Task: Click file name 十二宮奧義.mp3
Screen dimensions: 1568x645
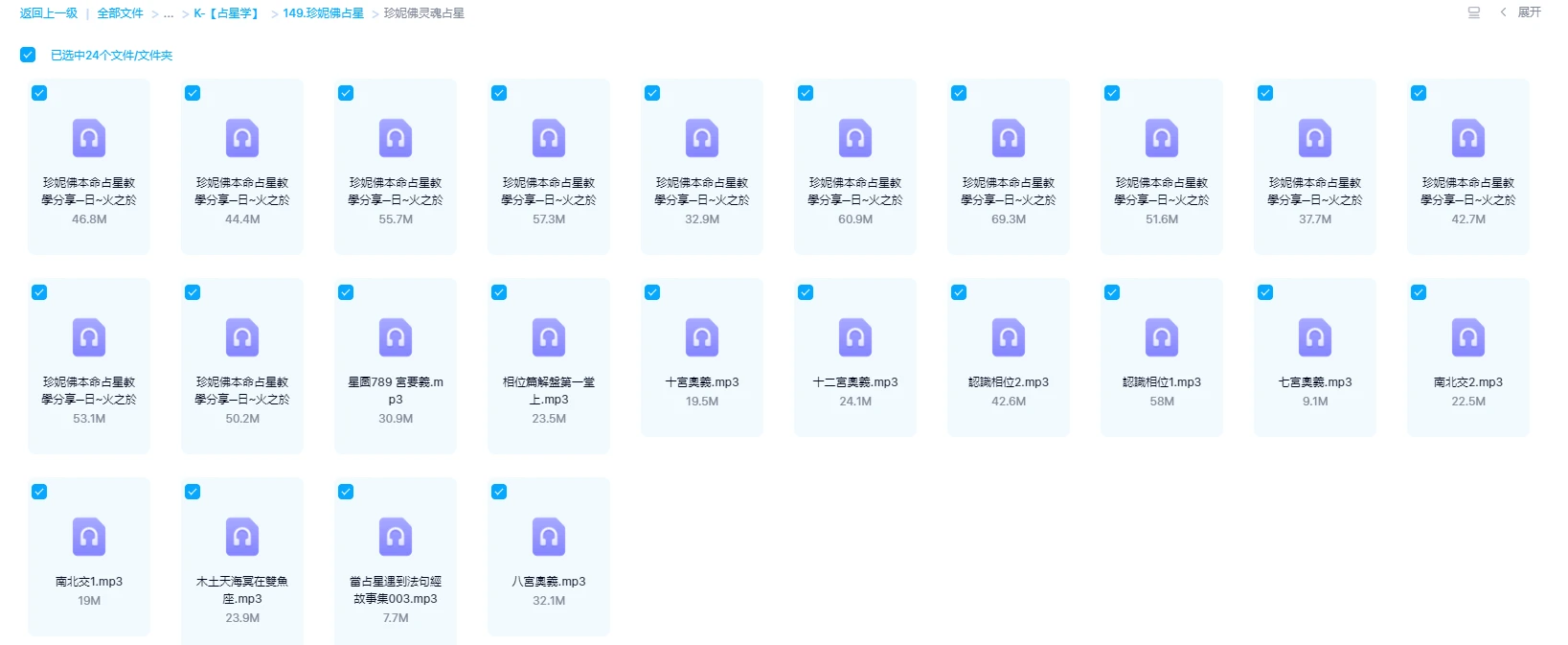Action: pyautogui.click(x=855, y=381)
